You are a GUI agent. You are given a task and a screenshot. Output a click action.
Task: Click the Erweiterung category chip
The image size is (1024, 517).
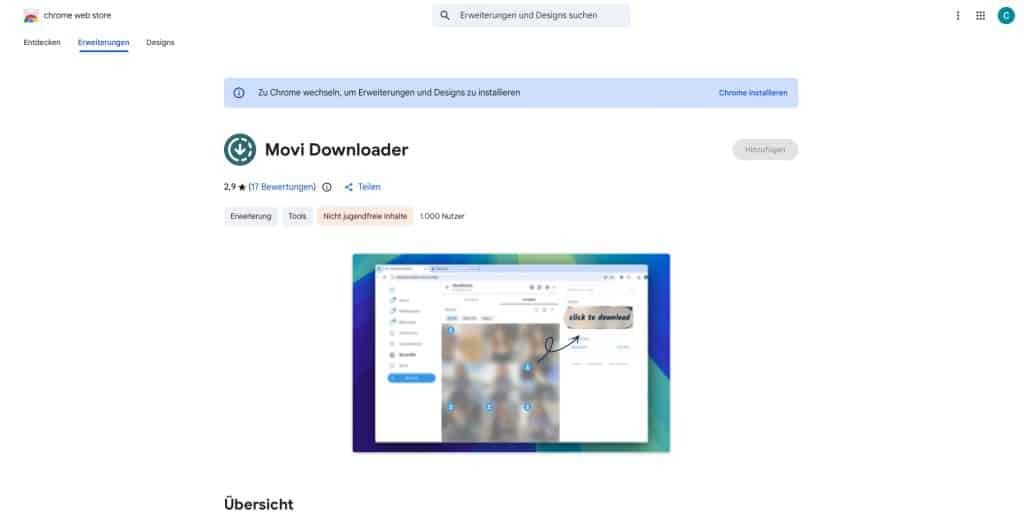tap(251, 216)
